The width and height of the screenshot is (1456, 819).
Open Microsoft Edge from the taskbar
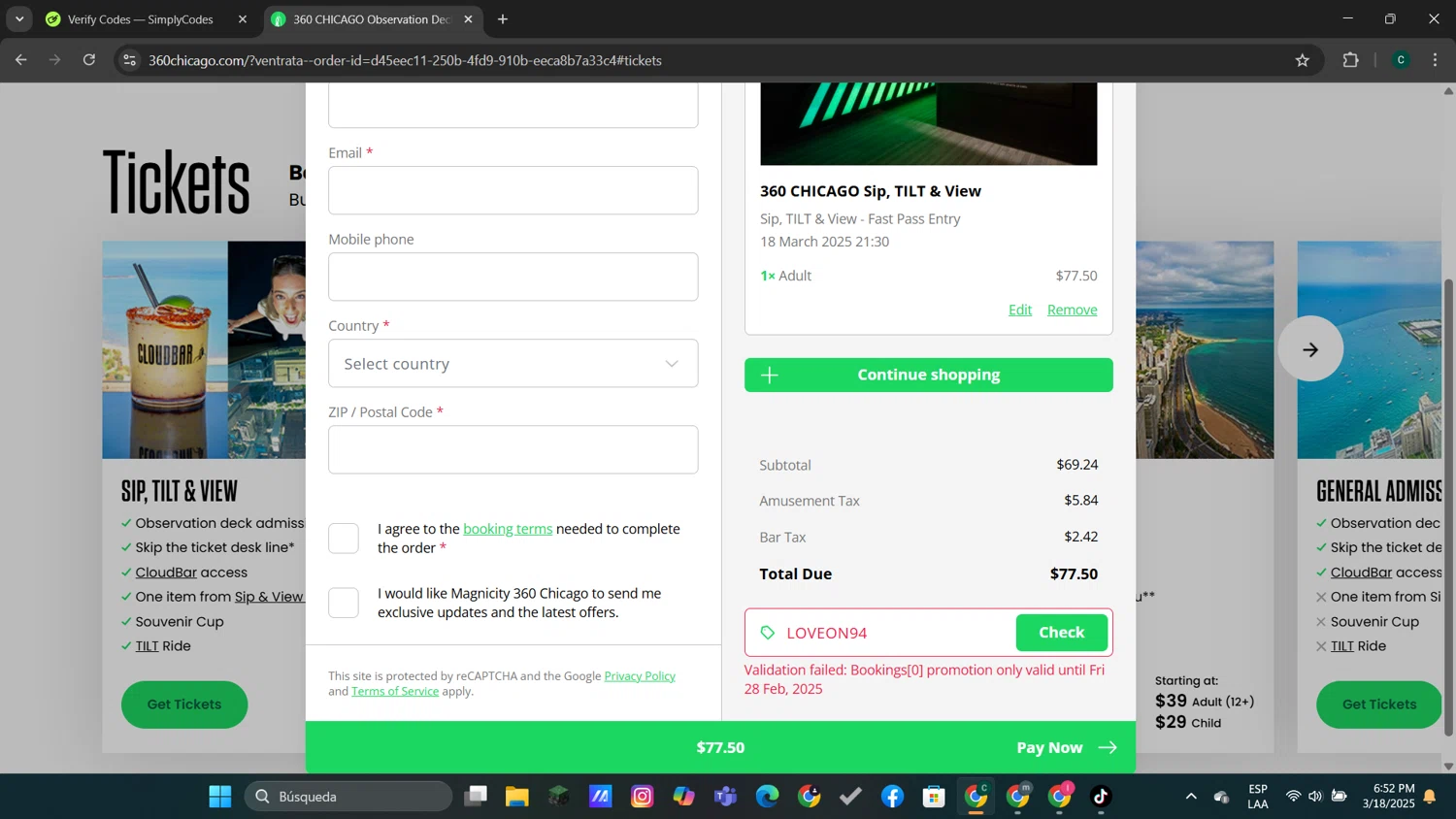[x=767, y=797]
